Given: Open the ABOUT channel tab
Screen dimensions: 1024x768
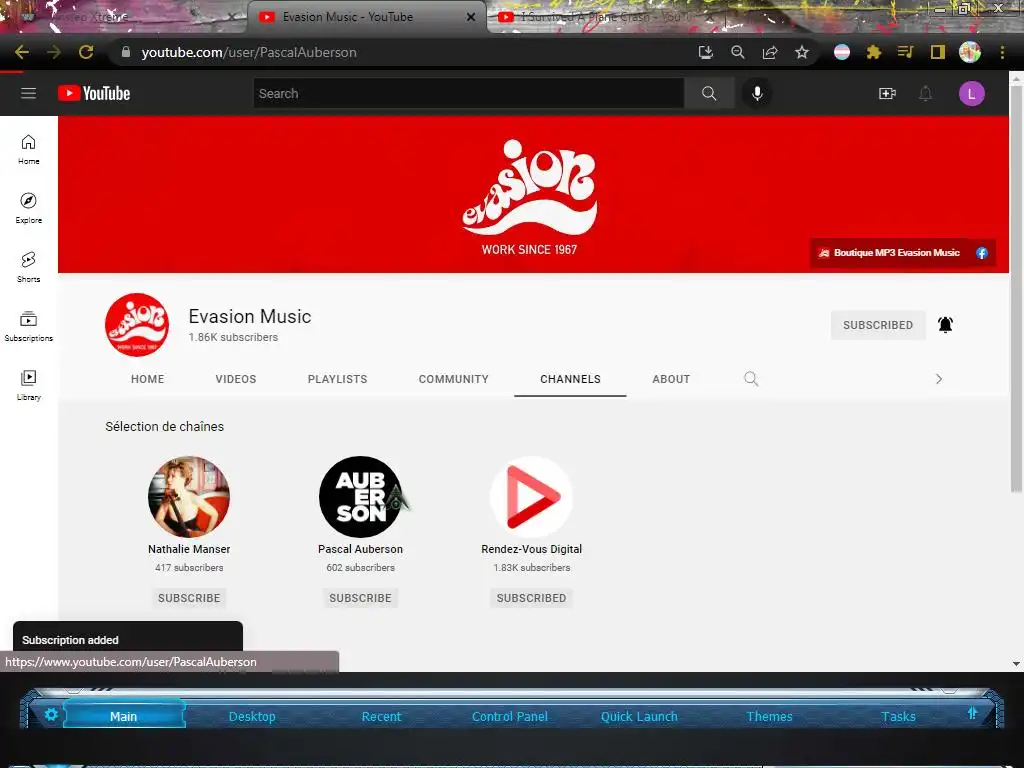Looking at the screenshot, I should 671,379.
